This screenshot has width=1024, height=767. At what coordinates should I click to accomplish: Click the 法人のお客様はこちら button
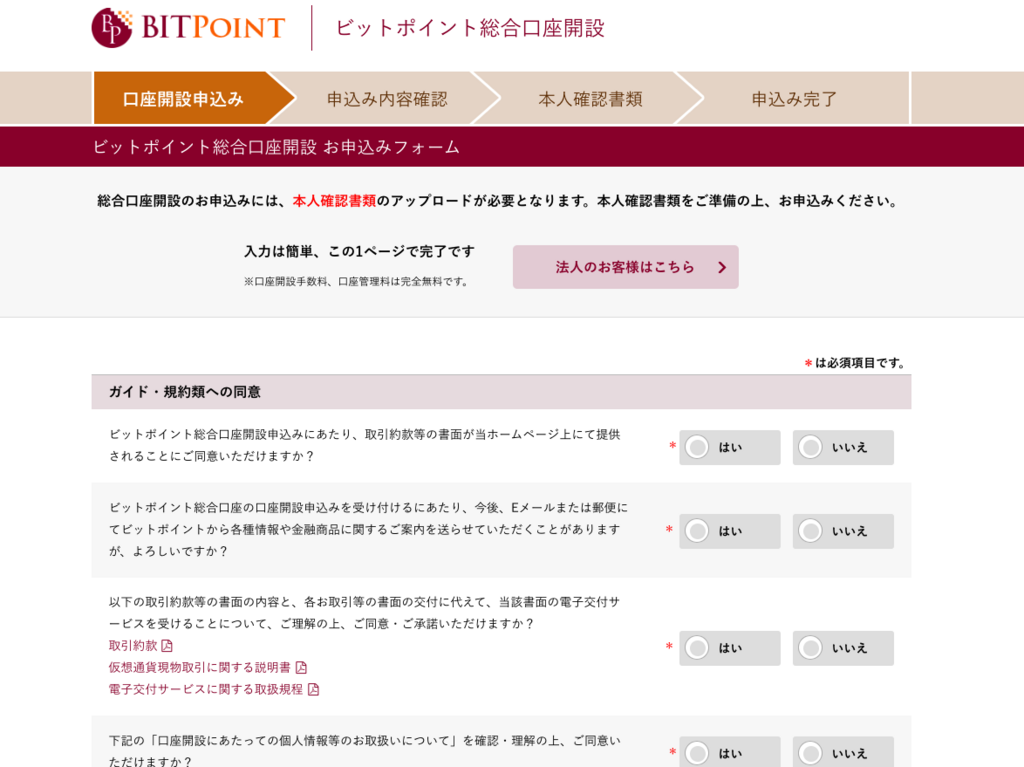click(x=626, y=267)
